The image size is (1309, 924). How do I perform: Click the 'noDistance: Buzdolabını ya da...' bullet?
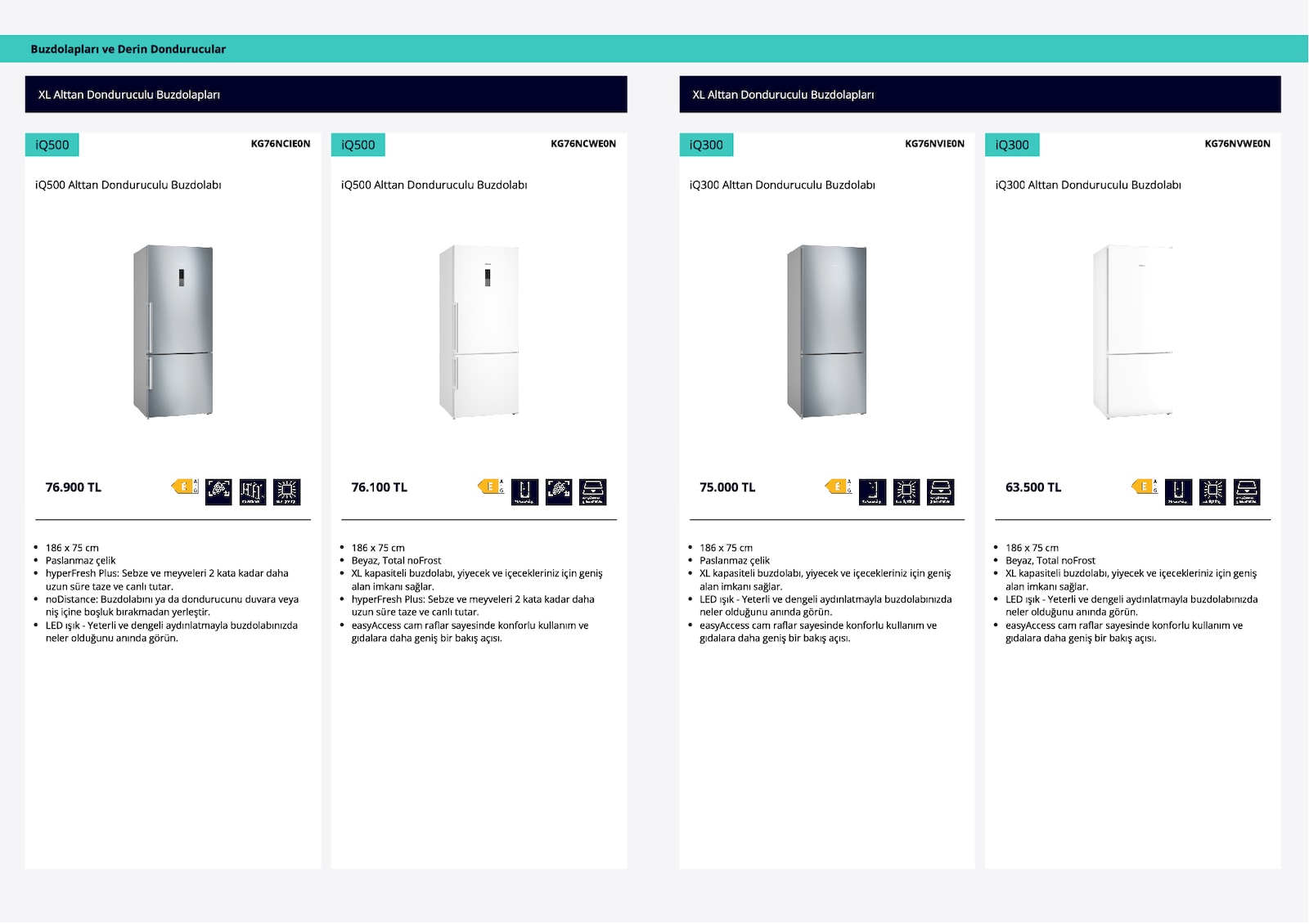pos(173,606)
